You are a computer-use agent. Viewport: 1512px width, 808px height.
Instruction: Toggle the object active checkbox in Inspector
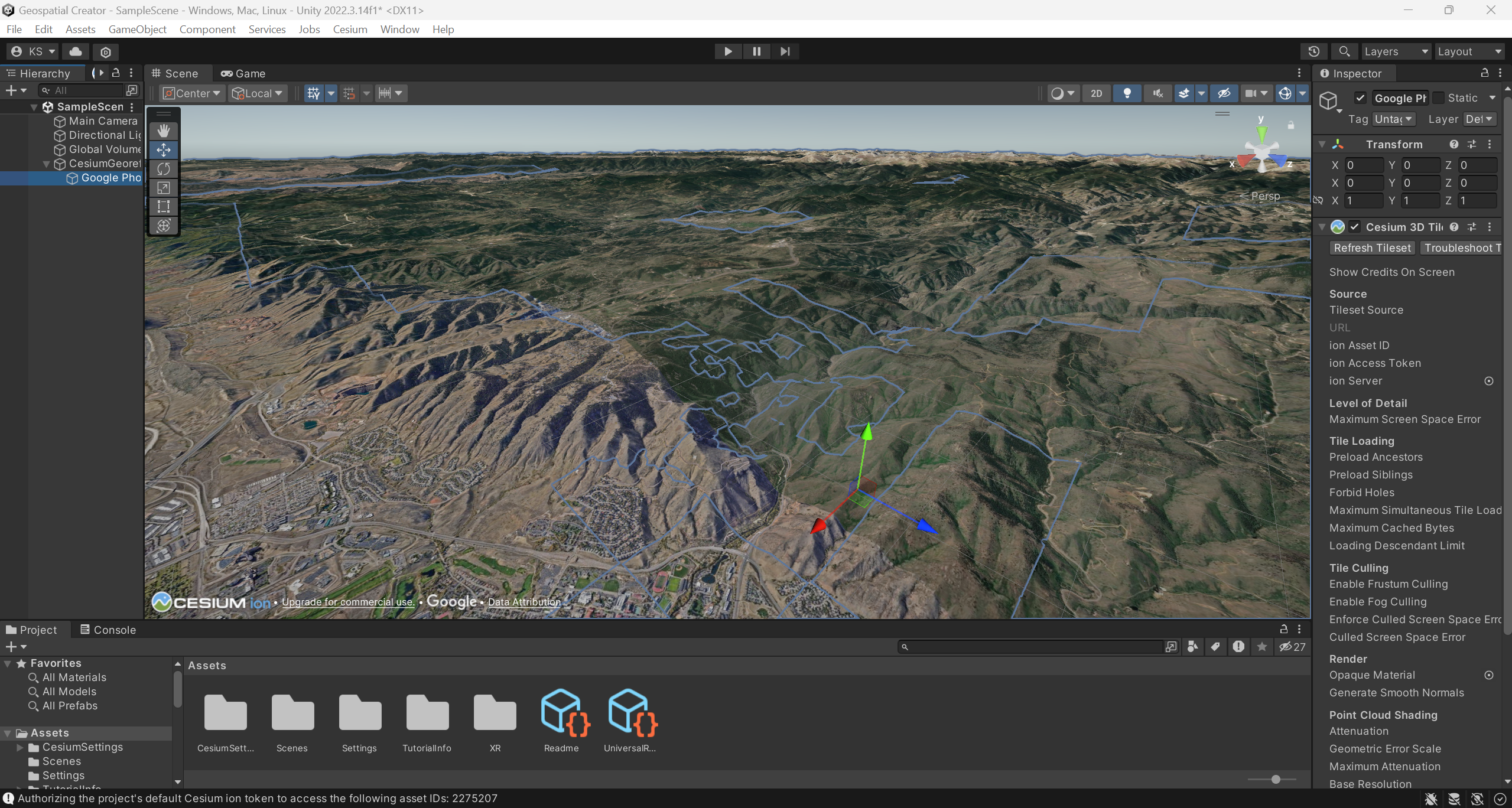[x=1360, y=98]
